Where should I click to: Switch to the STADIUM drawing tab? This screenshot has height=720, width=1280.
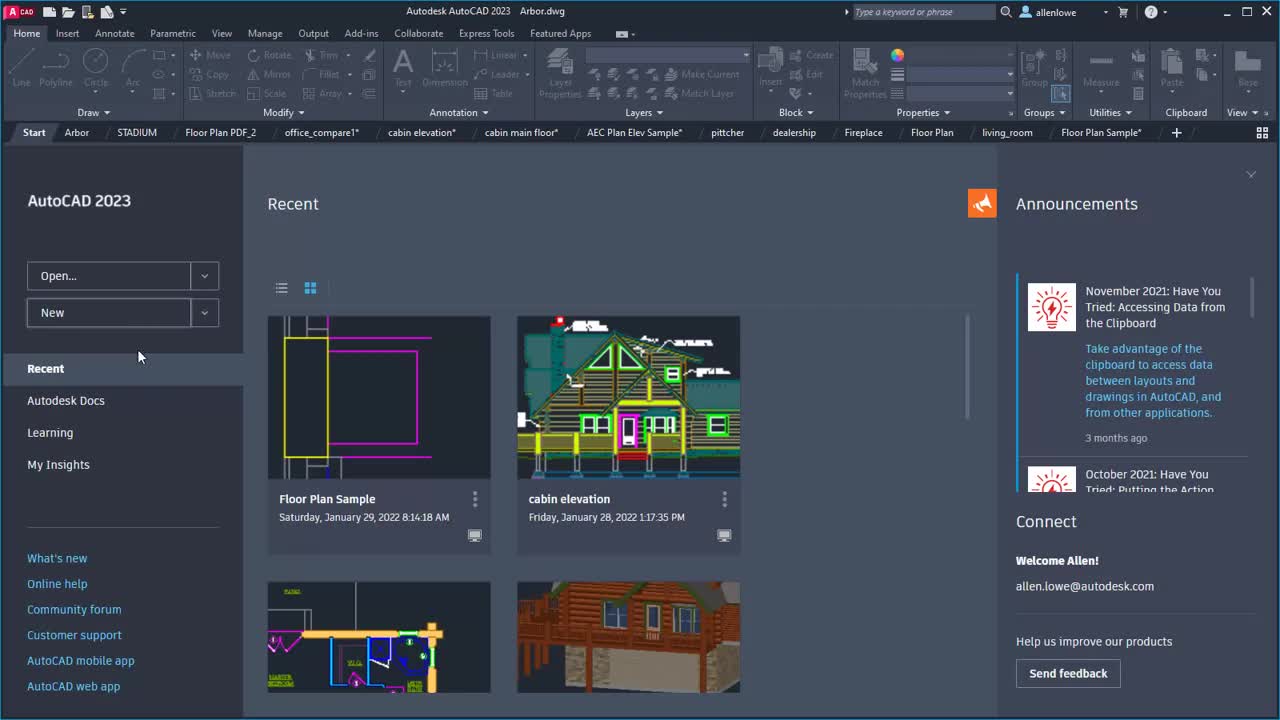(137, 132)
